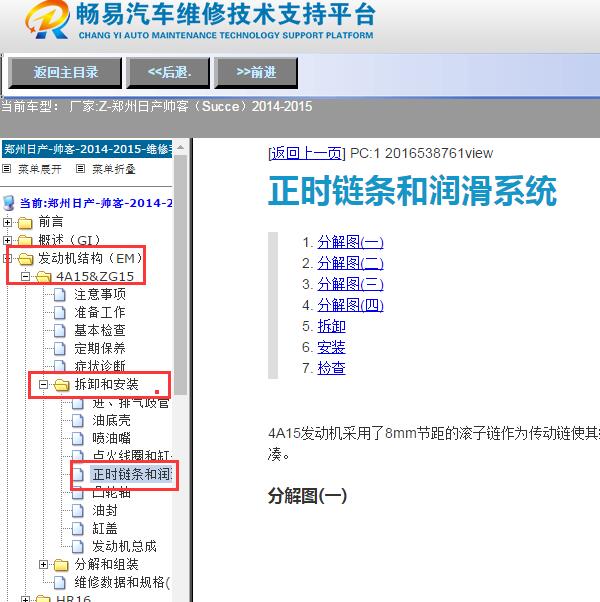Click the 缸盖 page icon

[x=78, y=529]
